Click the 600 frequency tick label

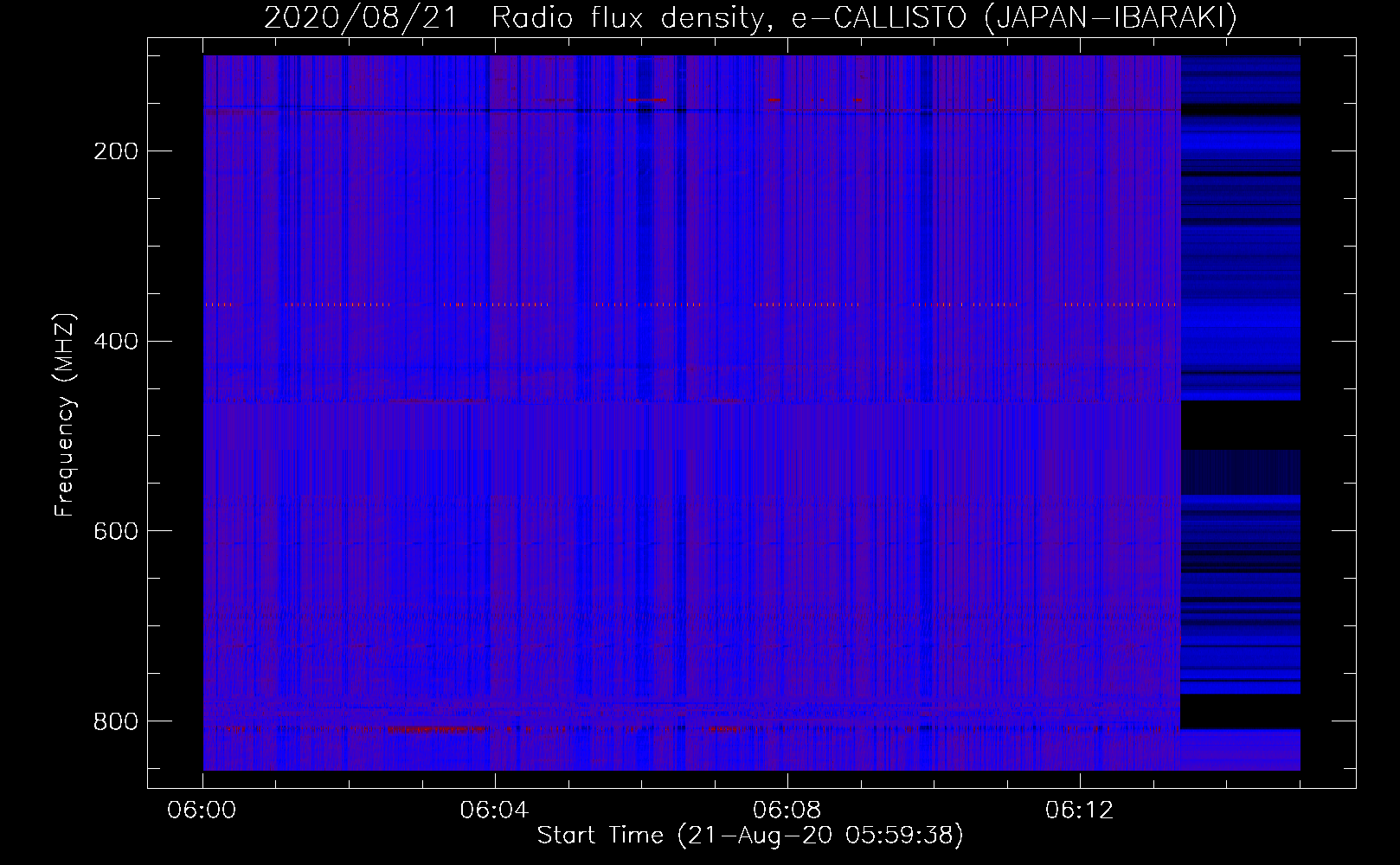(115, 531)
